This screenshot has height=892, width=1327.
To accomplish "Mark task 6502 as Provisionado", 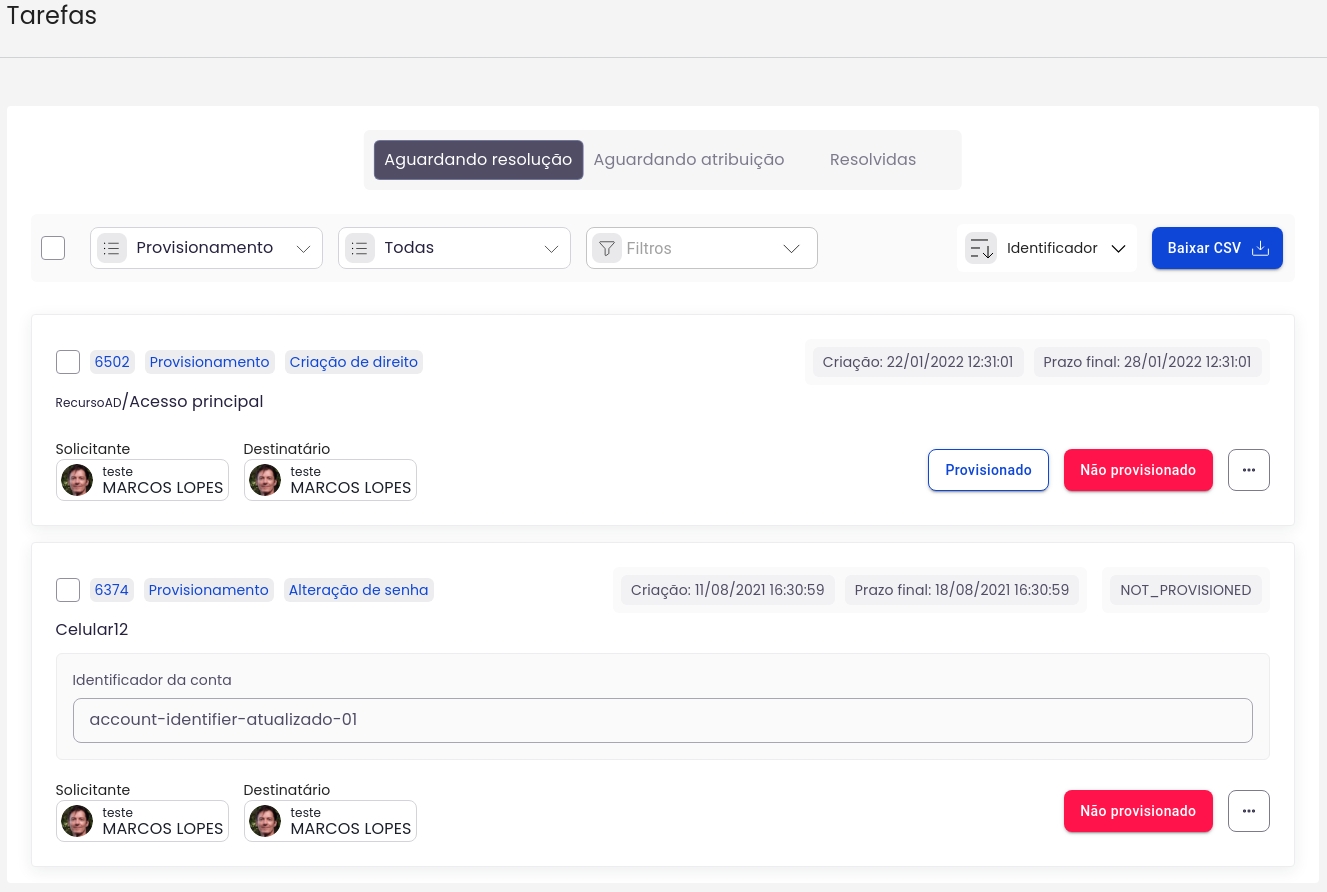I will [x=988, y=470].
